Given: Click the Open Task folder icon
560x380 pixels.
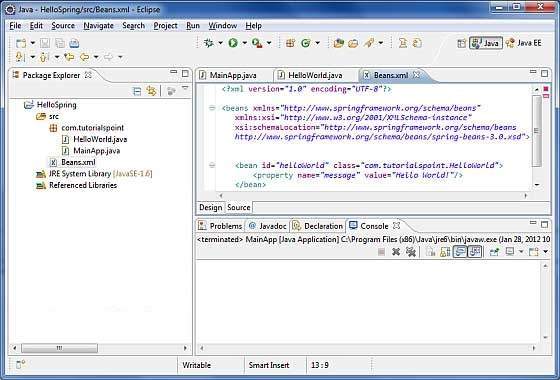Looking at the screenshot, I should click(353, 43).
